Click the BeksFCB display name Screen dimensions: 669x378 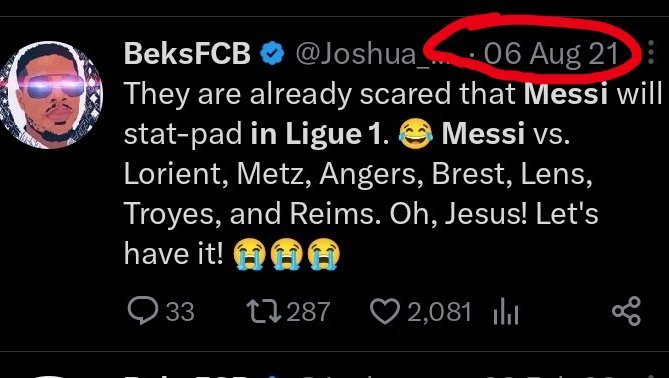(x=187, y=54)
